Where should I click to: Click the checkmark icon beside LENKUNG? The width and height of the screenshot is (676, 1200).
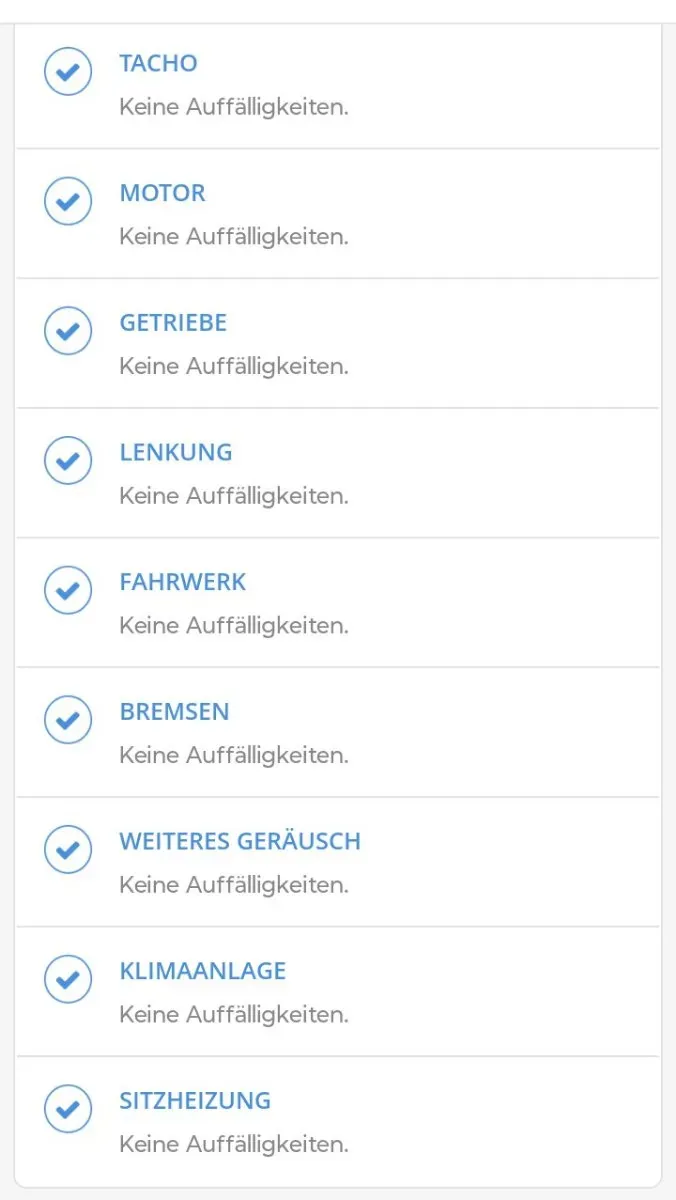point(68,461)
